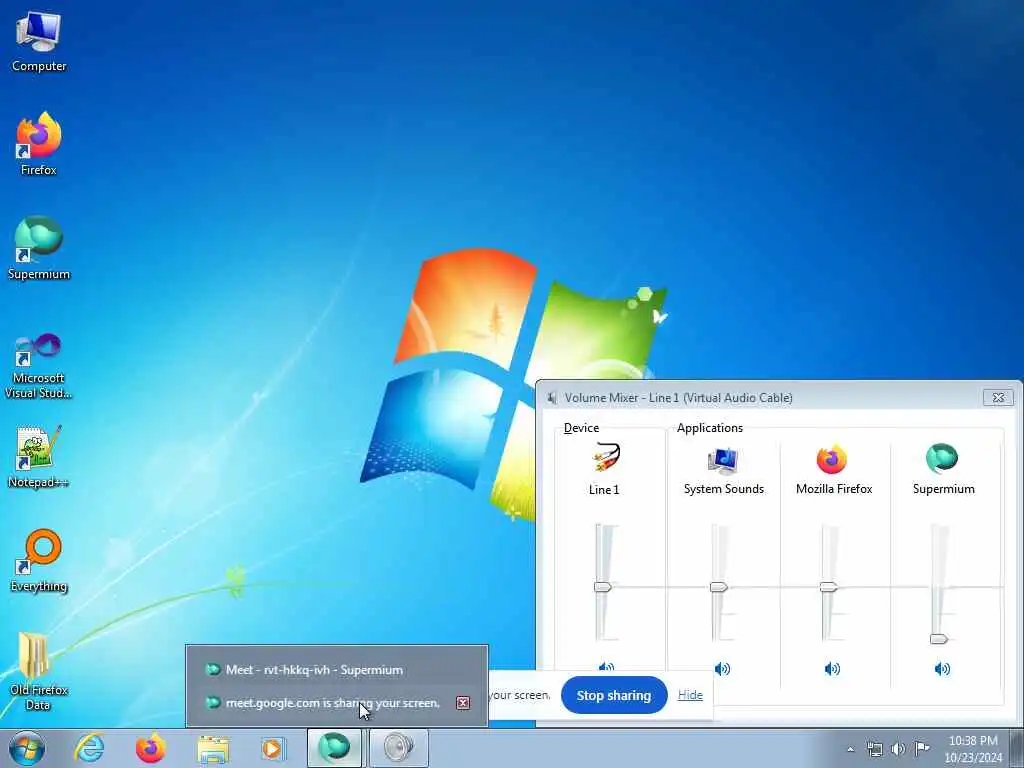Image resolution: width=1024 pixels, height=768 pixels.
Task: Click the System Sounds icon in mixer
Action: (723, 461)
